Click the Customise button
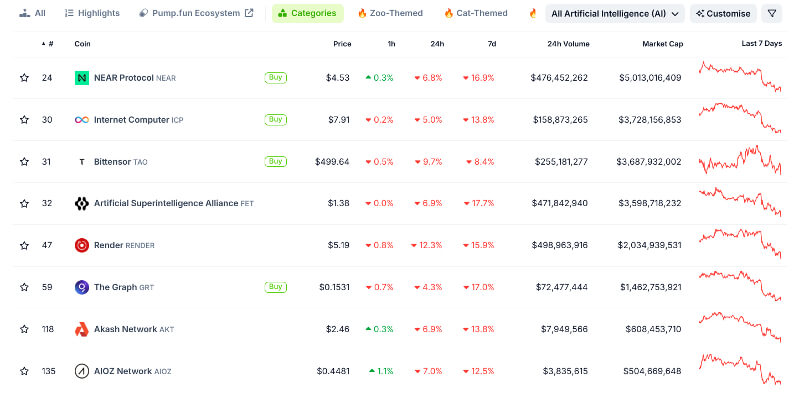Screen dimensions: 799x394 724,14
